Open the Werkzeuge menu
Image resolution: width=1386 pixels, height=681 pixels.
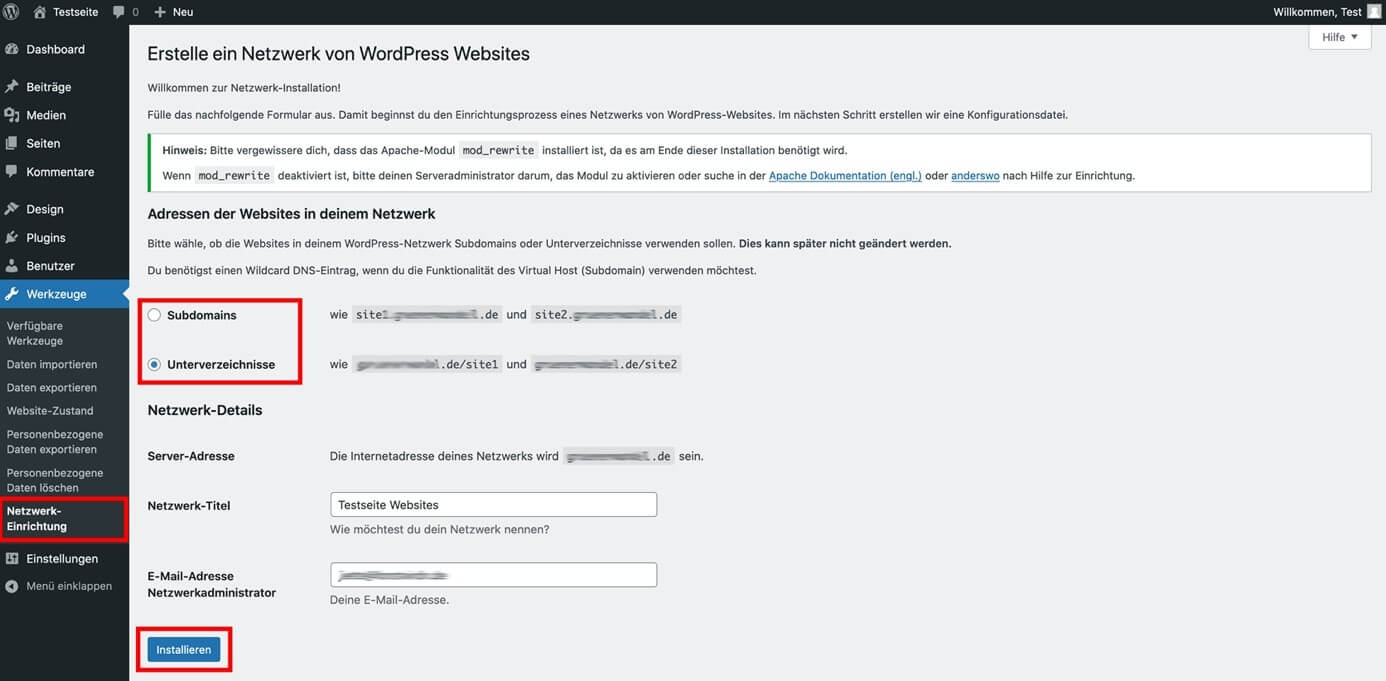click(64, 294)
